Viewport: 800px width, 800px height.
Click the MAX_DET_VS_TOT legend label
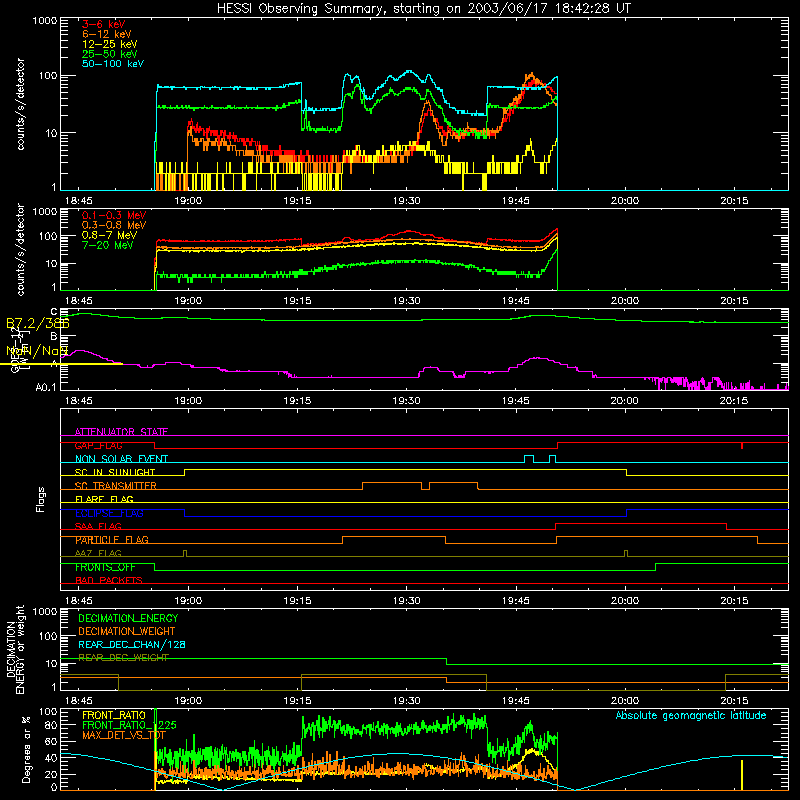[124, 735]
